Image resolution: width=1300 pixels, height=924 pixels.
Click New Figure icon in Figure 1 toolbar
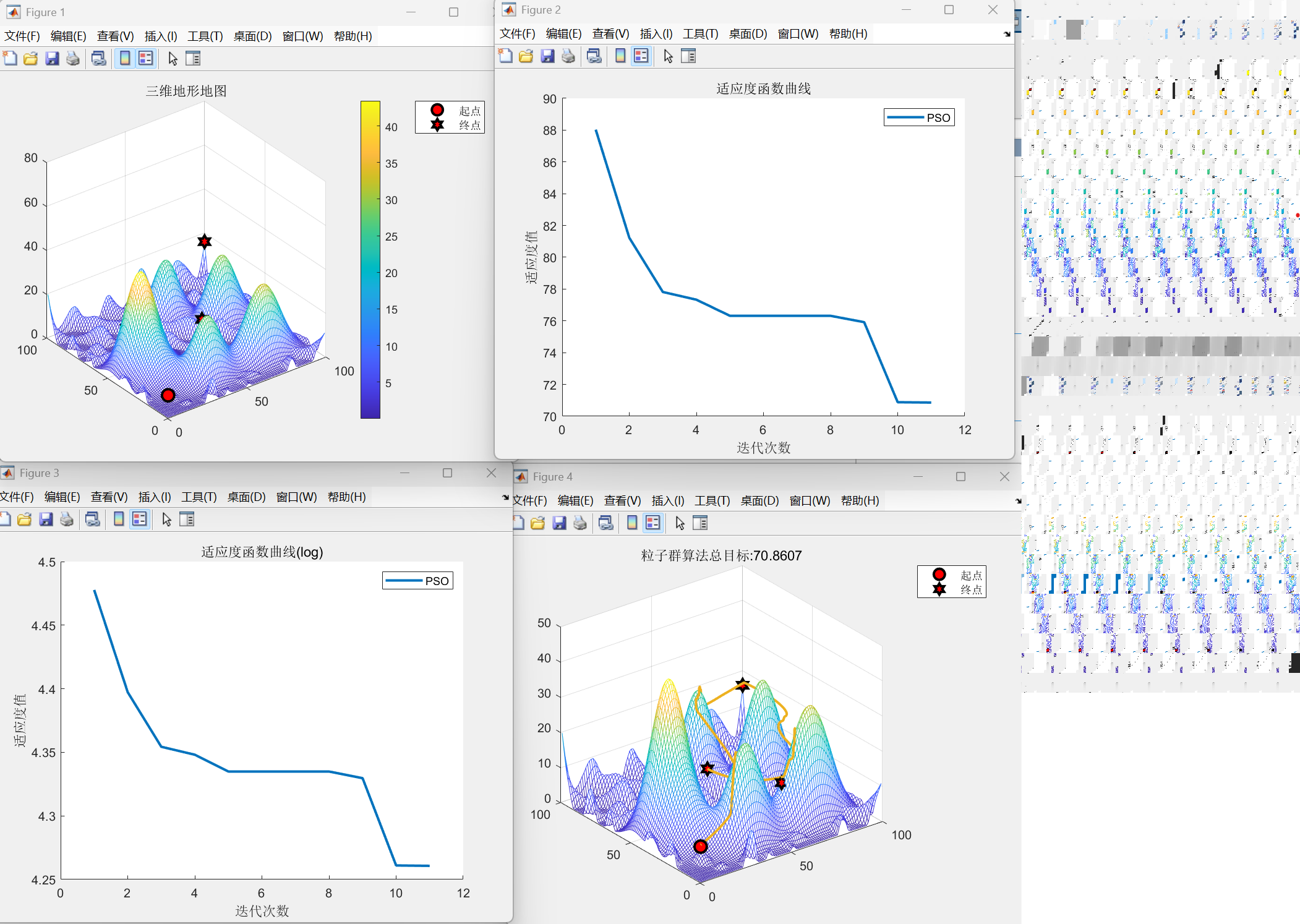pyautogui.click(x=10, y=59)
